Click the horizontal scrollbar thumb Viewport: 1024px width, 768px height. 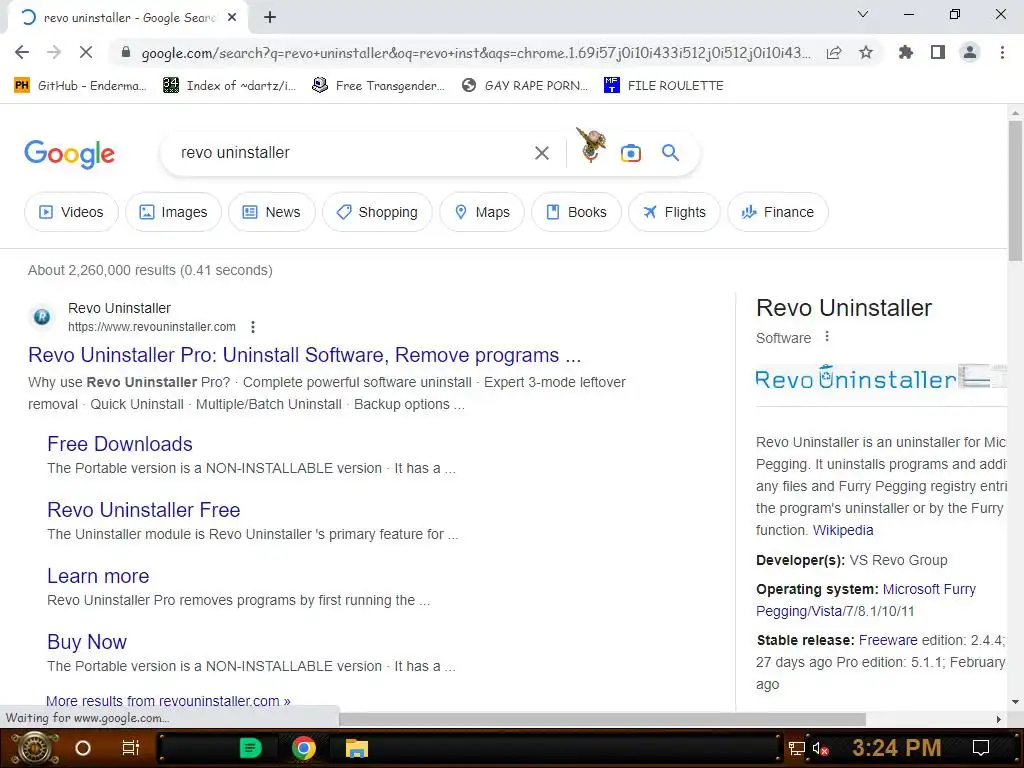click(602, 719)
